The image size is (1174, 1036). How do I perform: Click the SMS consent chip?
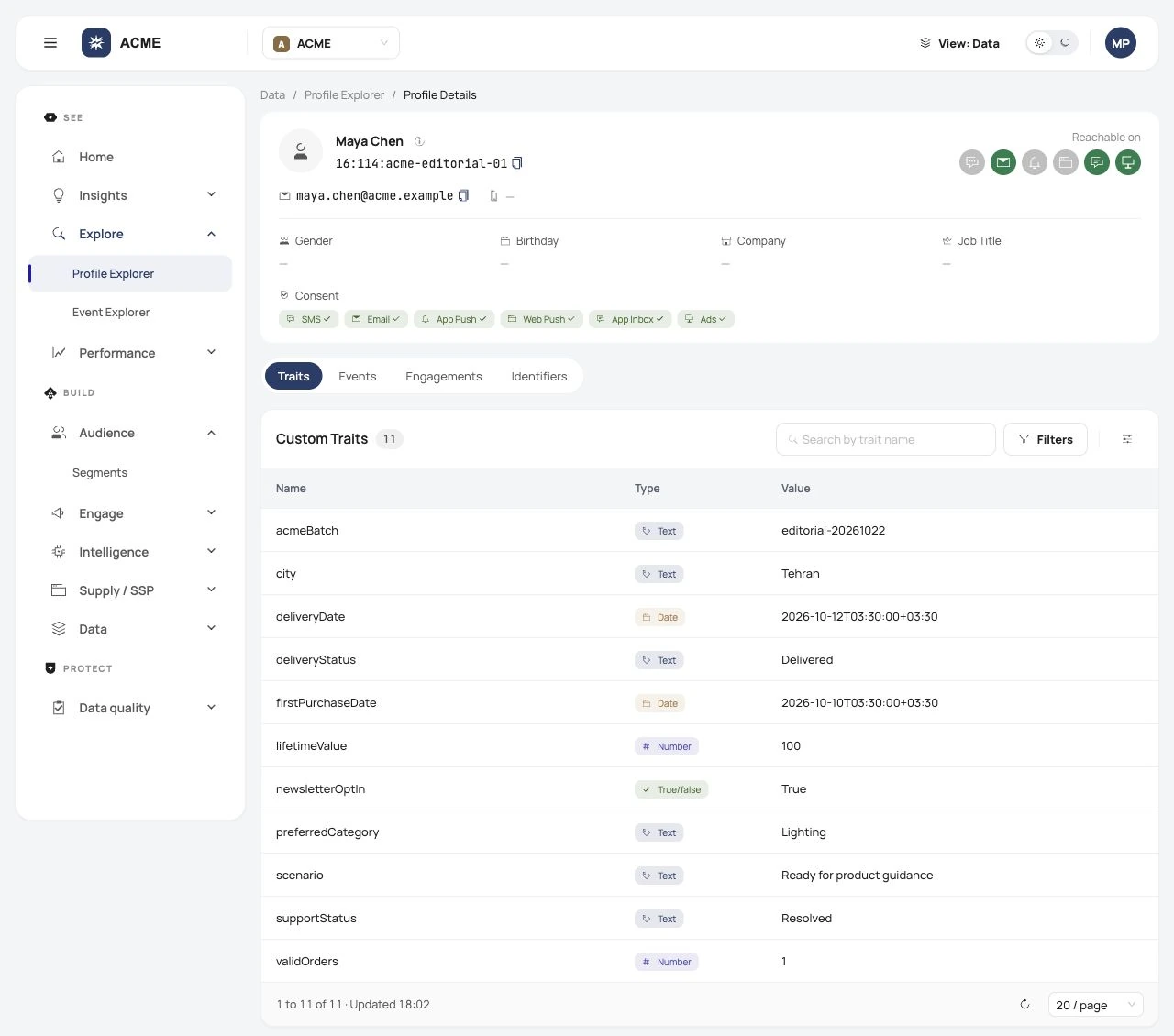point(309,319)
